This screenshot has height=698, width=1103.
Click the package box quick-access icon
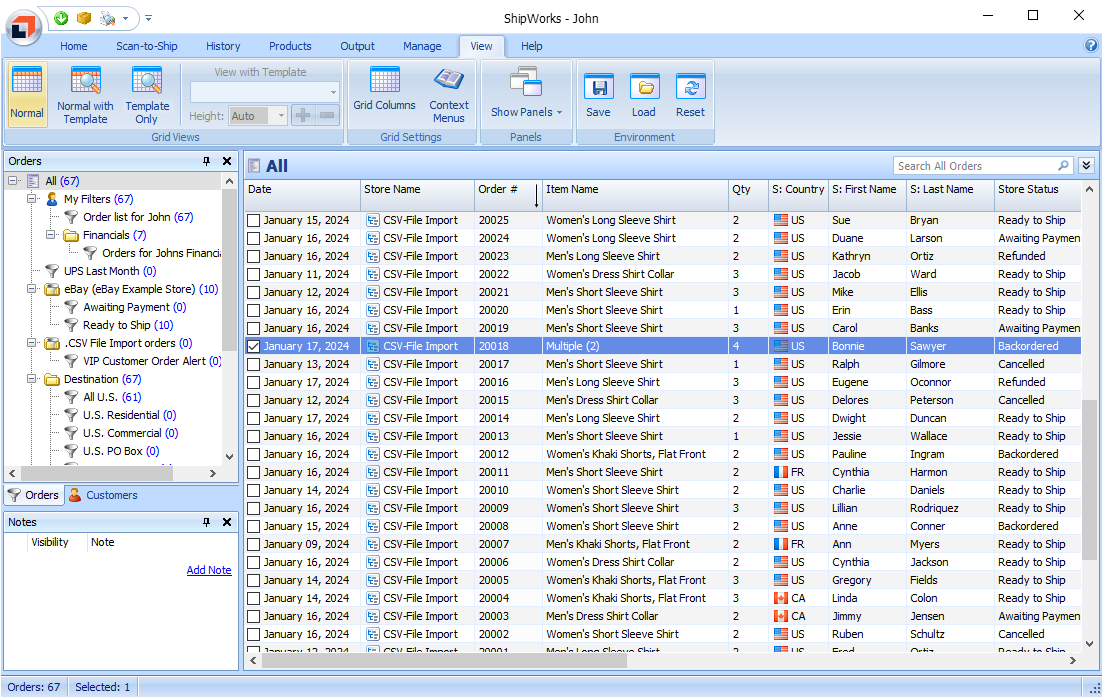point(84,18)
